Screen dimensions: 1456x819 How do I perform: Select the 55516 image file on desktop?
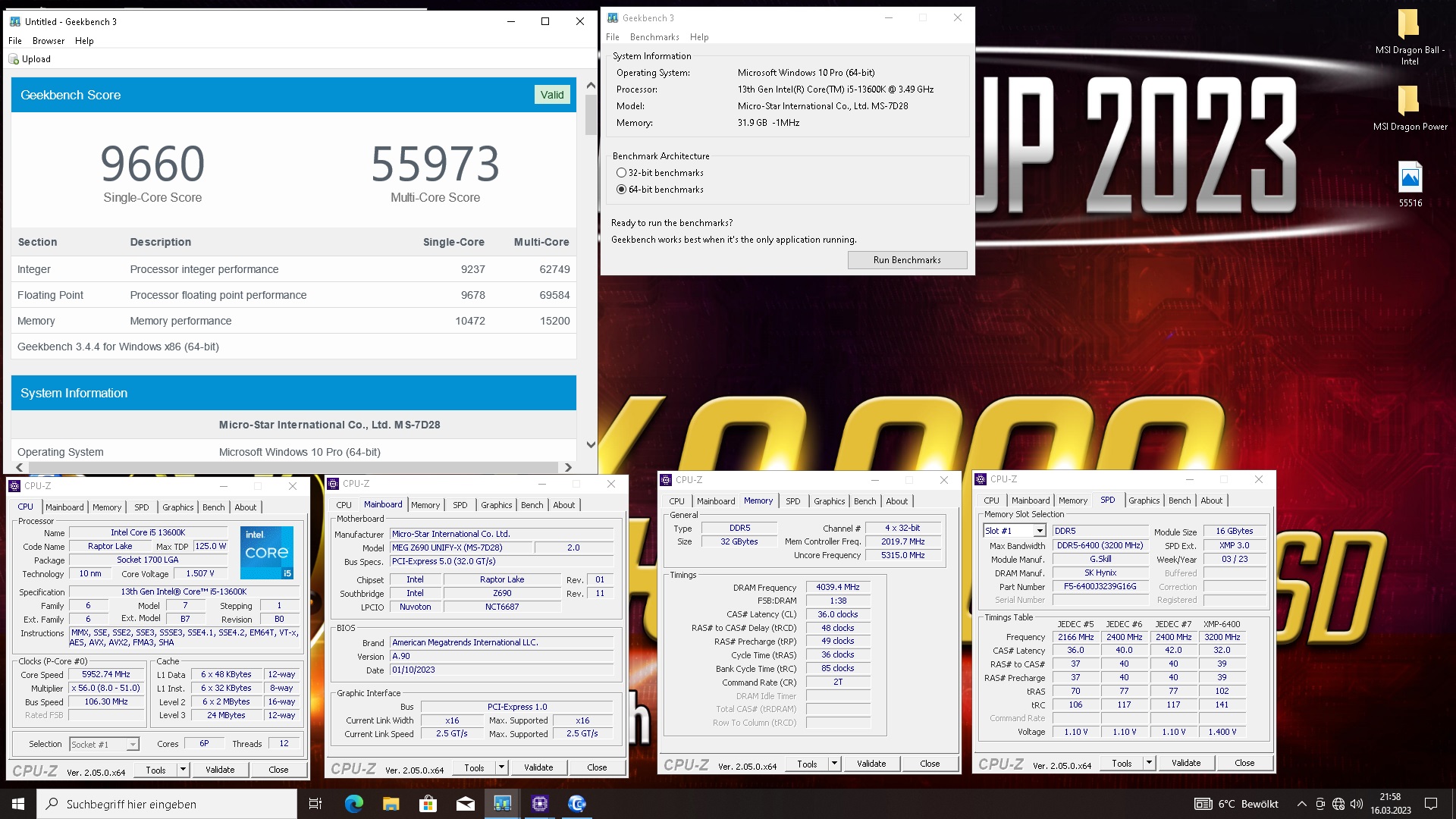tap(1410, 184)
